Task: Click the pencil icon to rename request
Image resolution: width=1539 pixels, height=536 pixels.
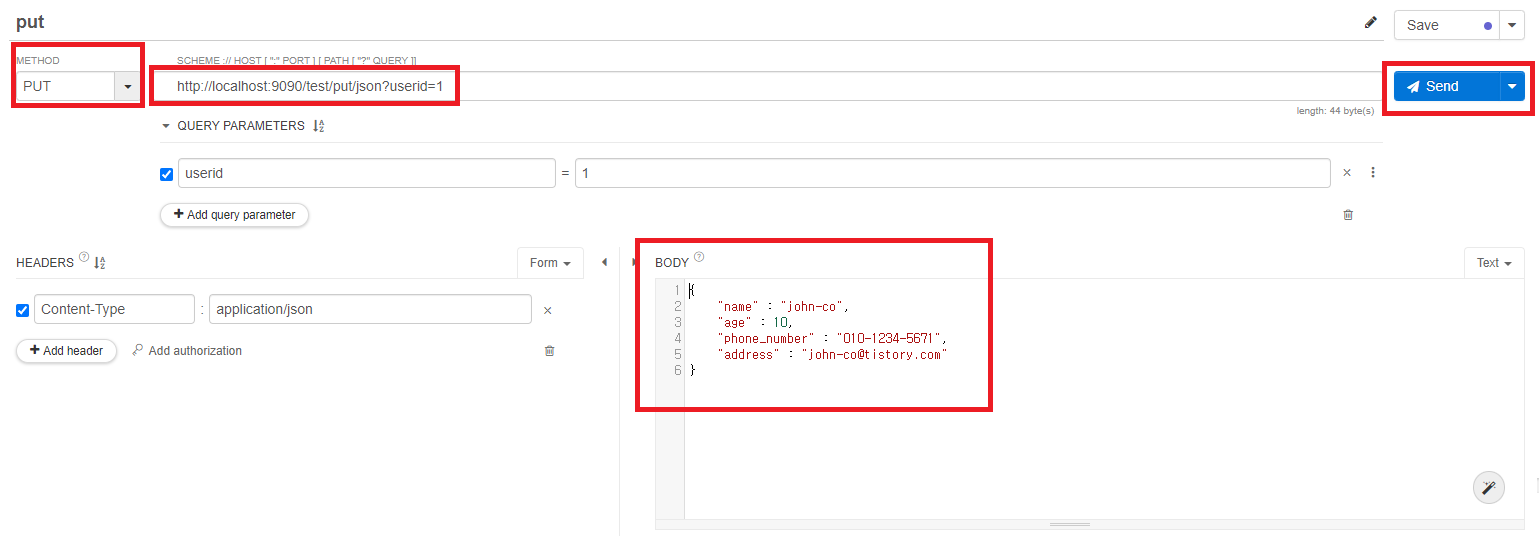Action: pos(1371,23)
